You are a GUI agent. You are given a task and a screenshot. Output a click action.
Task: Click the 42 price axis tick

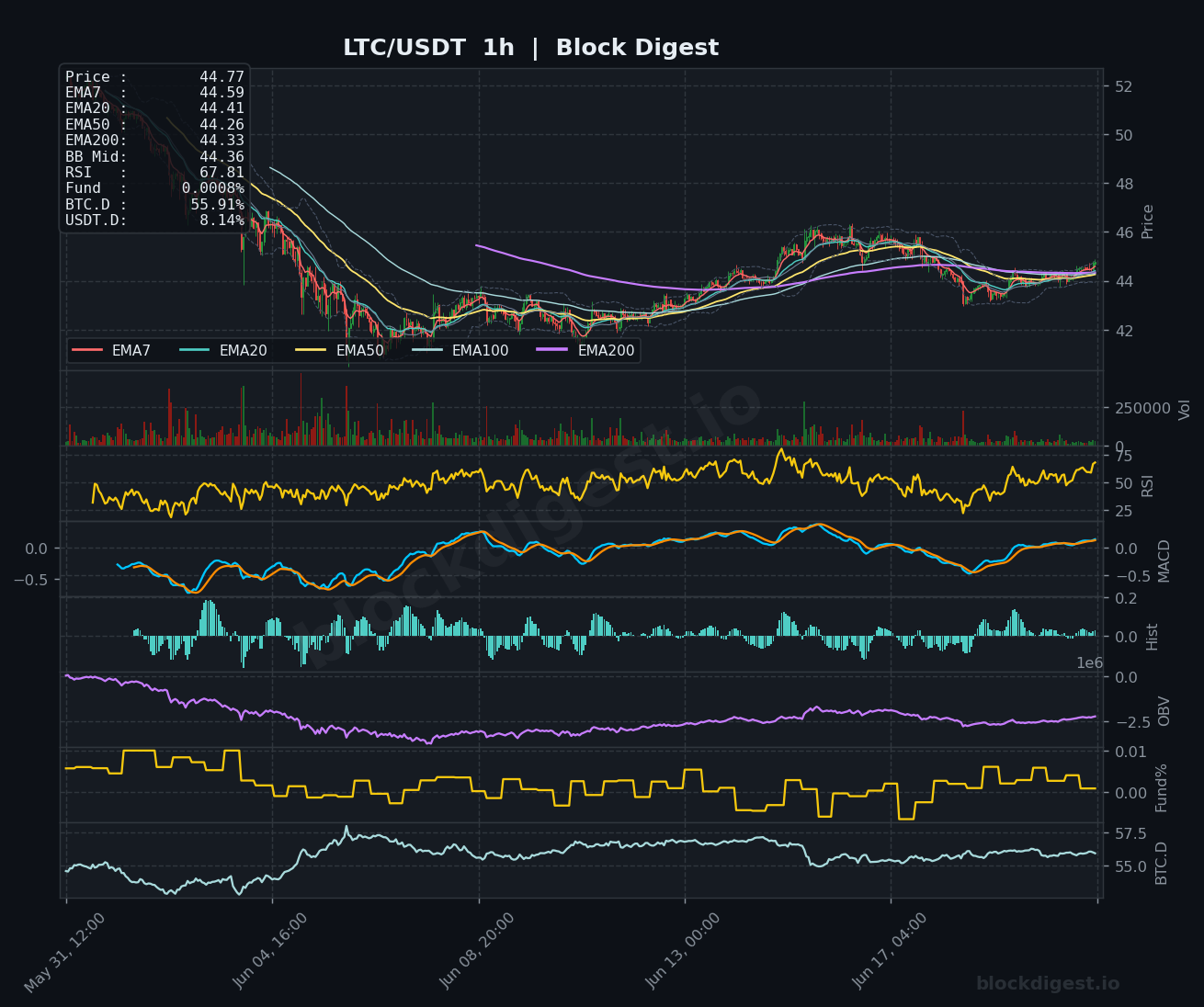pyautogui.click(x=1123, y=331)
